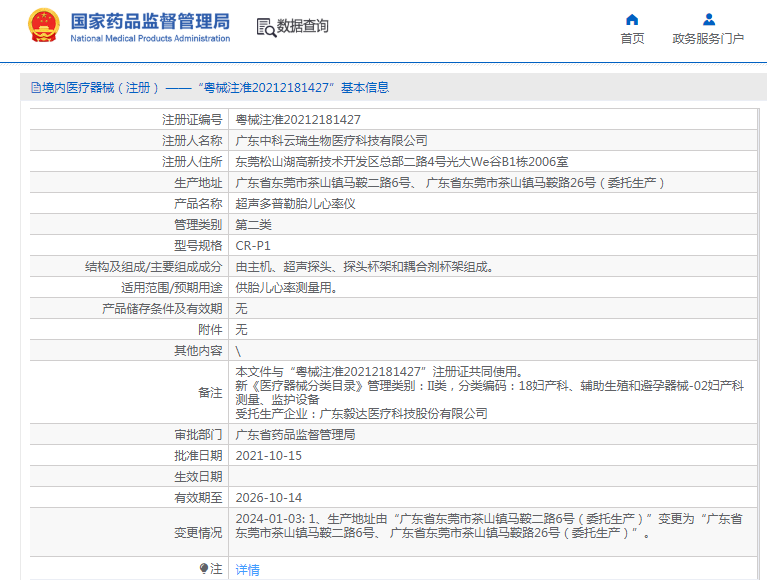Select intended use 供胎儿心率测量用。
Viewport: 767px width, 580px height.
pos(287,288)
